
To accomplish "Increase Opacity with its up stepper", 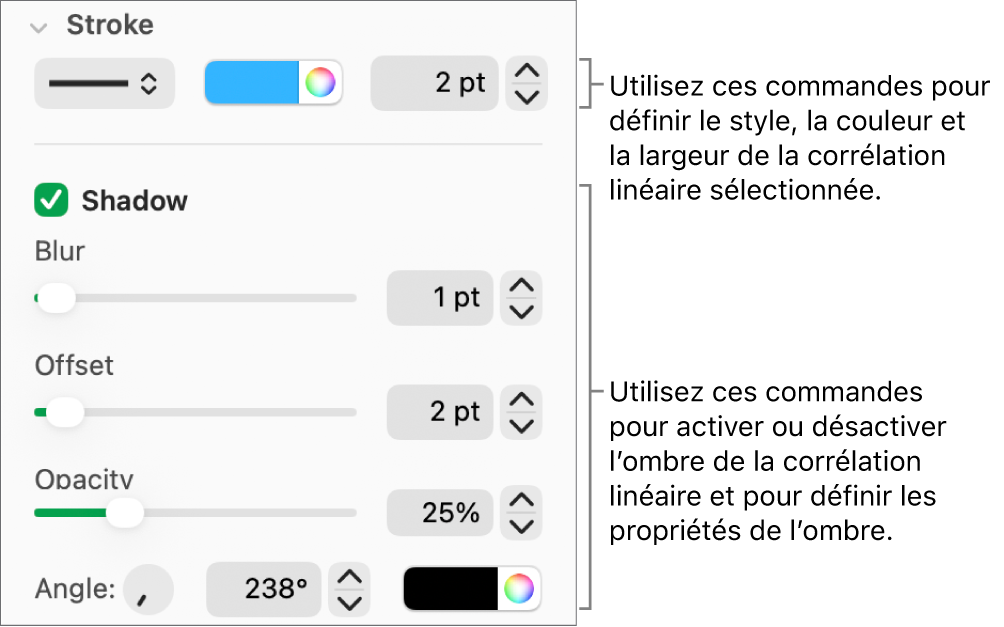I will [x=520, y=502].
